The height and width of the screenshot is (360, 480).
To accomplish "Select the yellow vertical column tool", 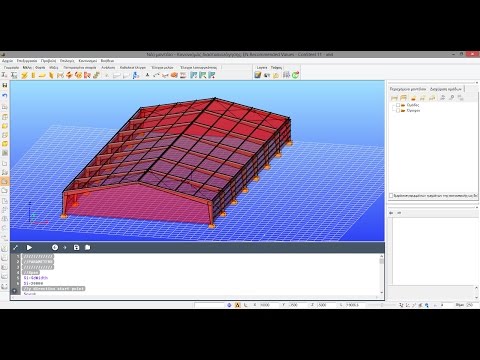I will (33, 75).
